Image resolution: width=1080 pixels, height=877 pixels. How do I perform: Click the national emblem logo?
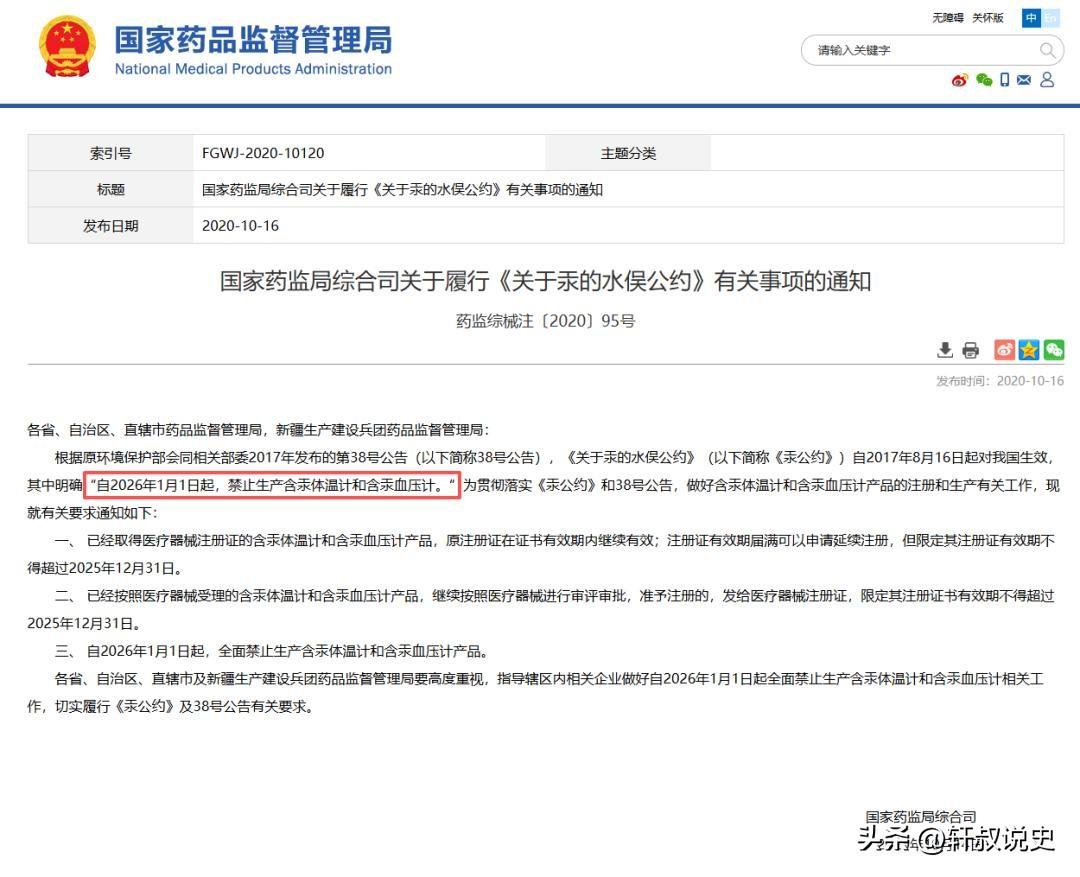pyautogui.click(x=67, y=47)
